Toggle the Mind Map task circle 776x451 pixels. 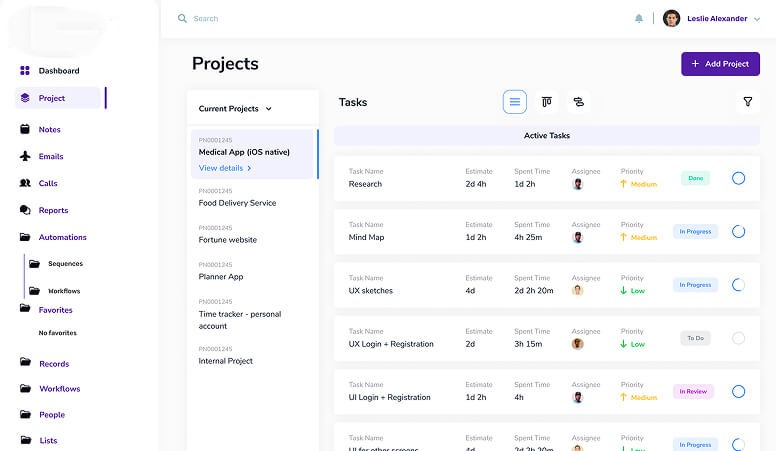738,231
